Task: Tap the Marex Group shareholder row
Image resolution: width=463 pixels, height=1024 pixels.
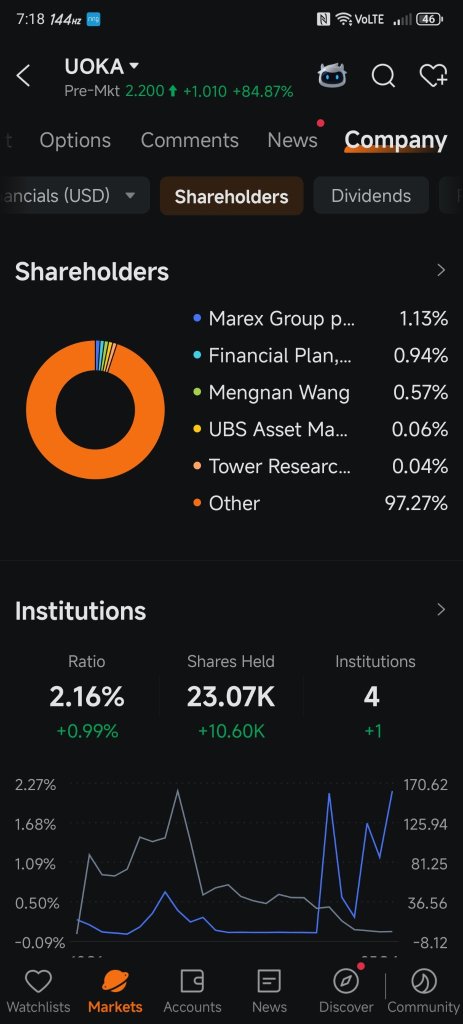Action: pyautogui.click(x=321, y=319)
